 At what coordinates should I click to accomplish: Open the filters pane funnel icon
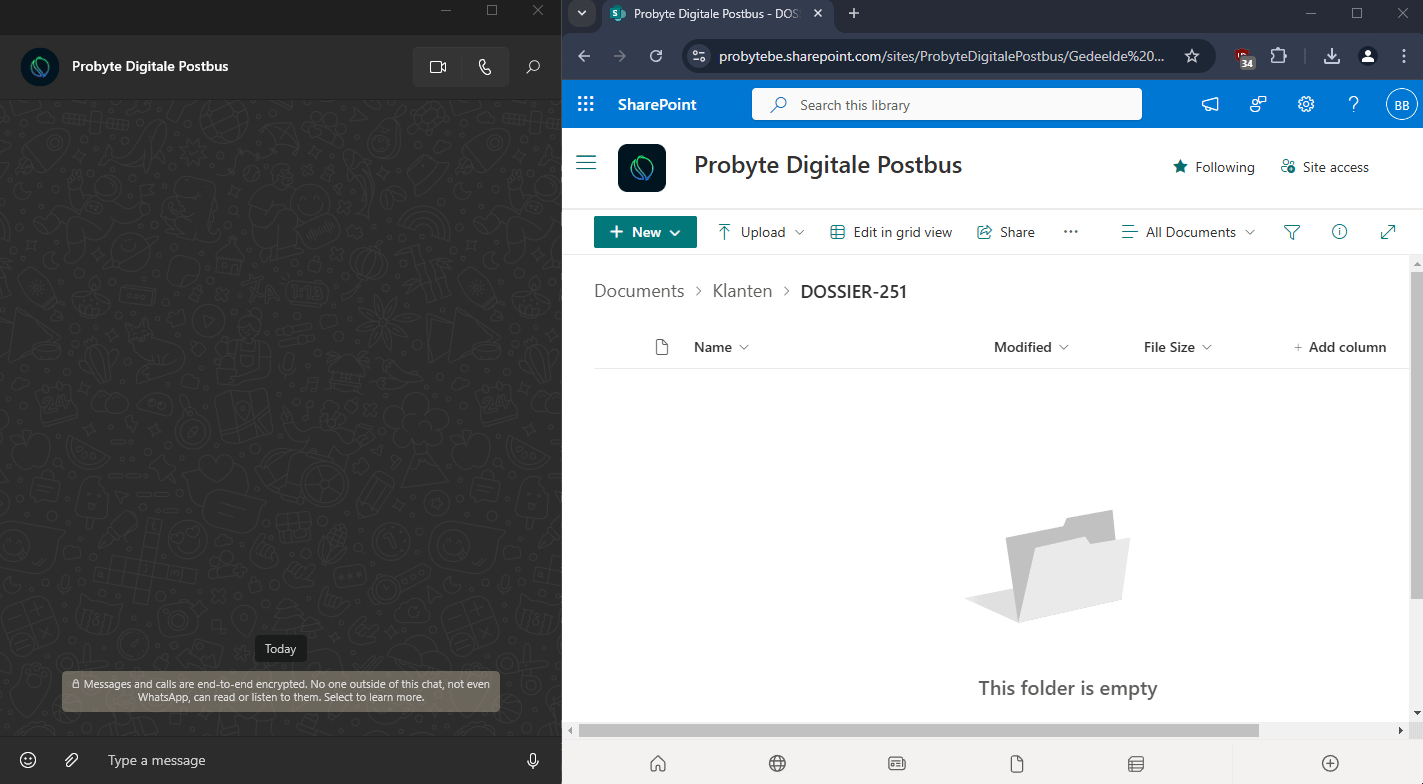point(1291,232)
